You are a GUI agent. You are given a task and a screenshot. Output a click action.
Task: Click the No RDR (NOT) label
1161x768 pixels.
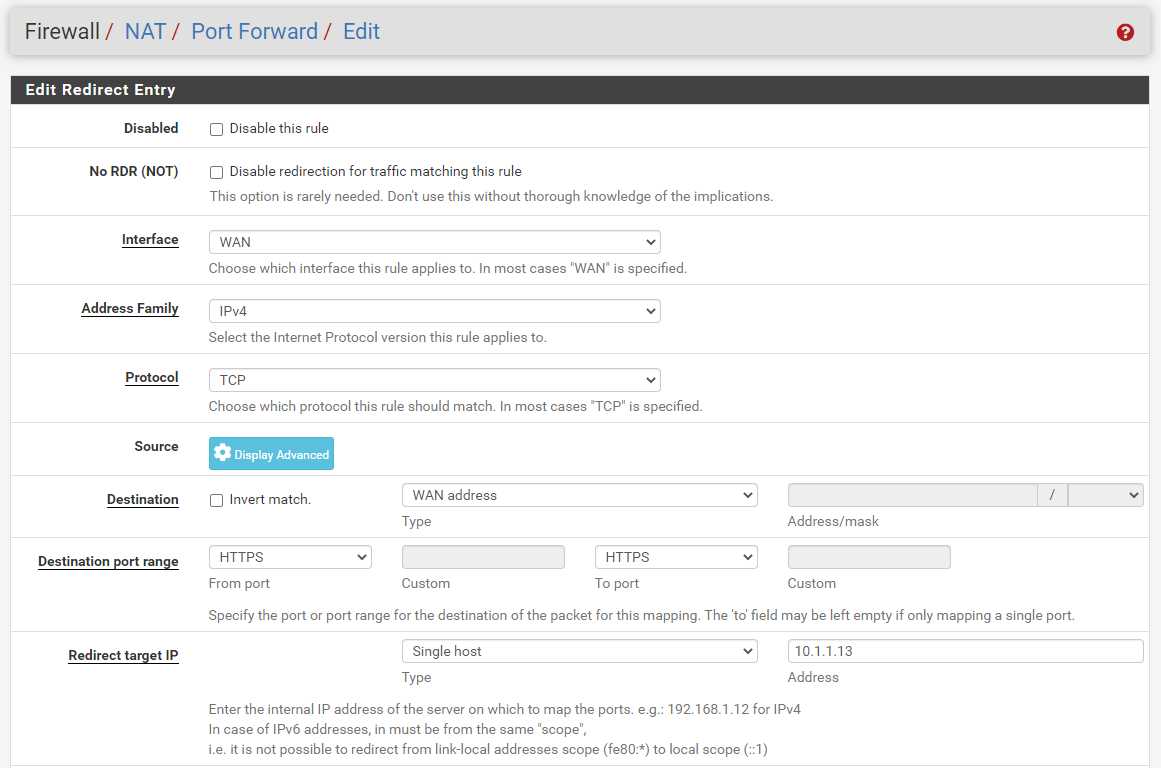134,171
